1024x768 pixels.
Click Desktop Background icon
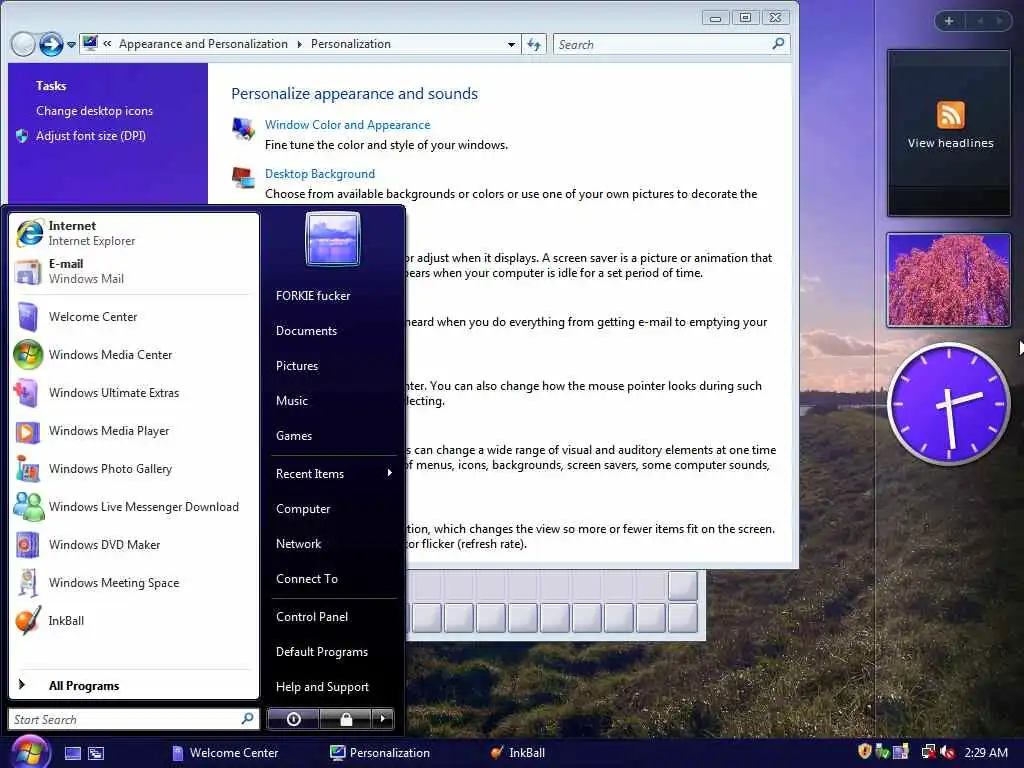click(244, 177)
